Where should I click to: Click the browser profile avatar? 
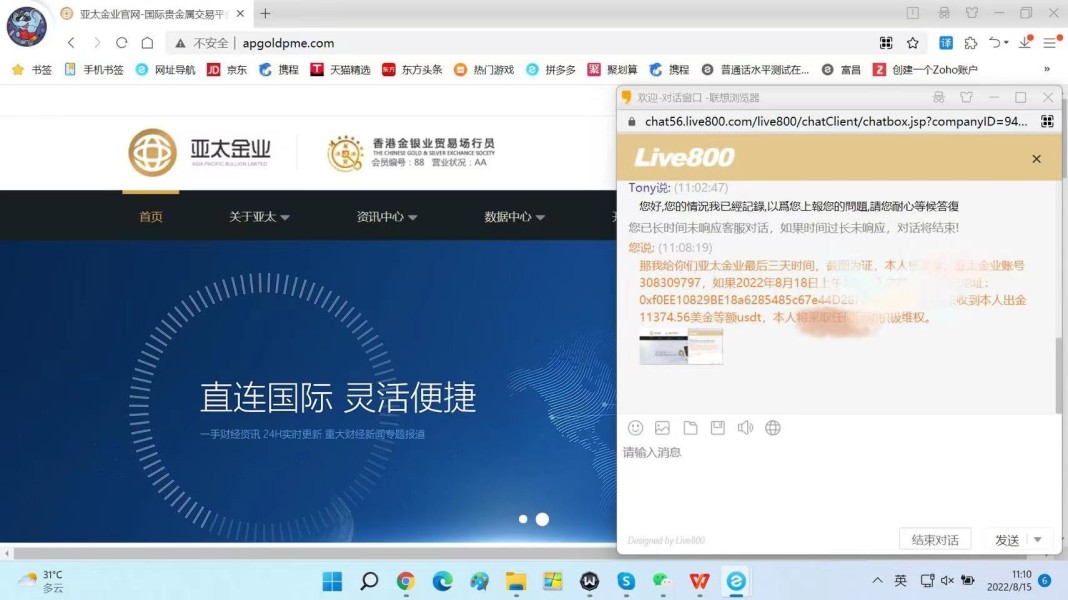27,26
